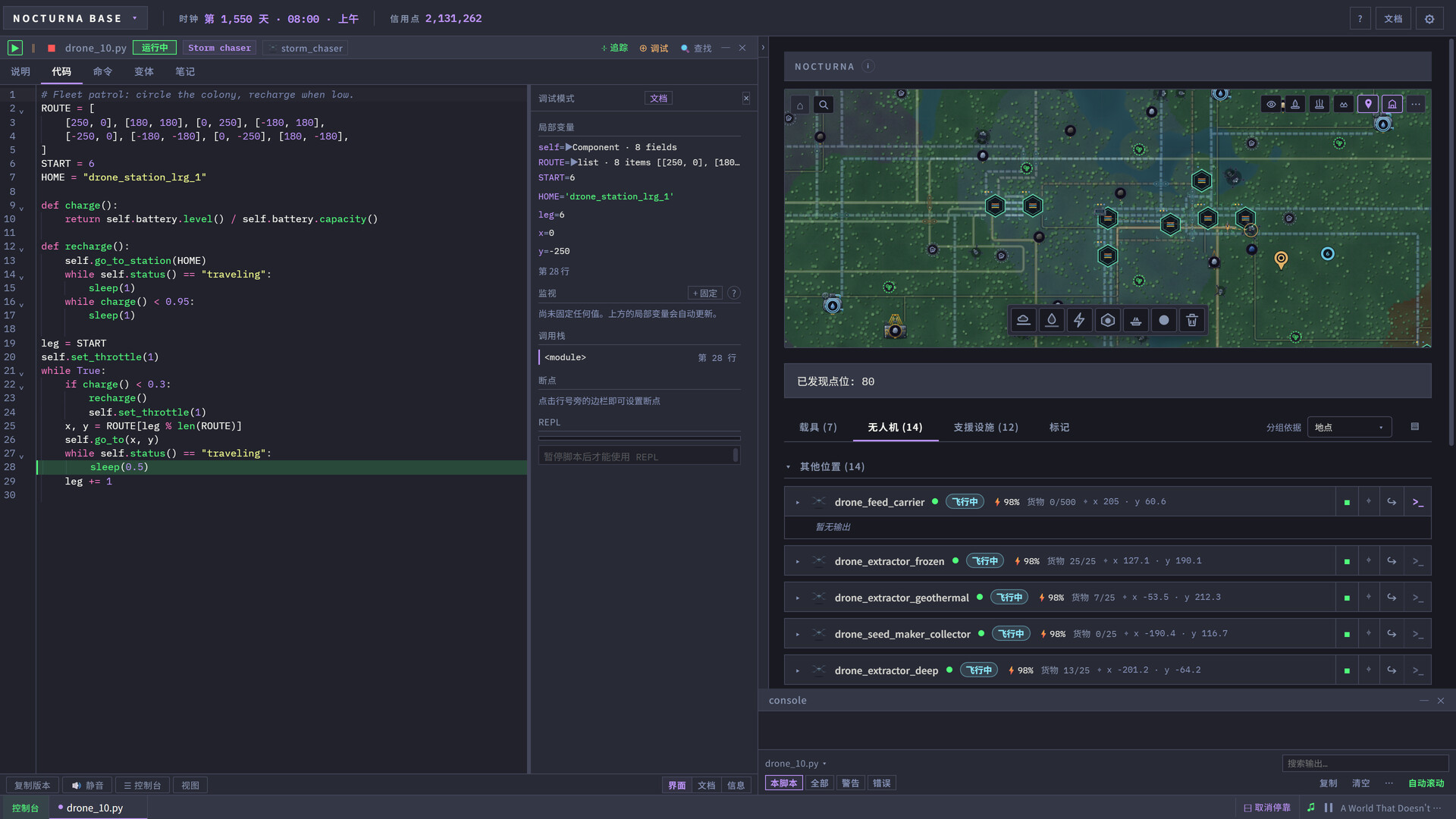The width and height of the screenshot is (1456, 819).
Task: Toggle the building map layer
Action: point(1392,105)
